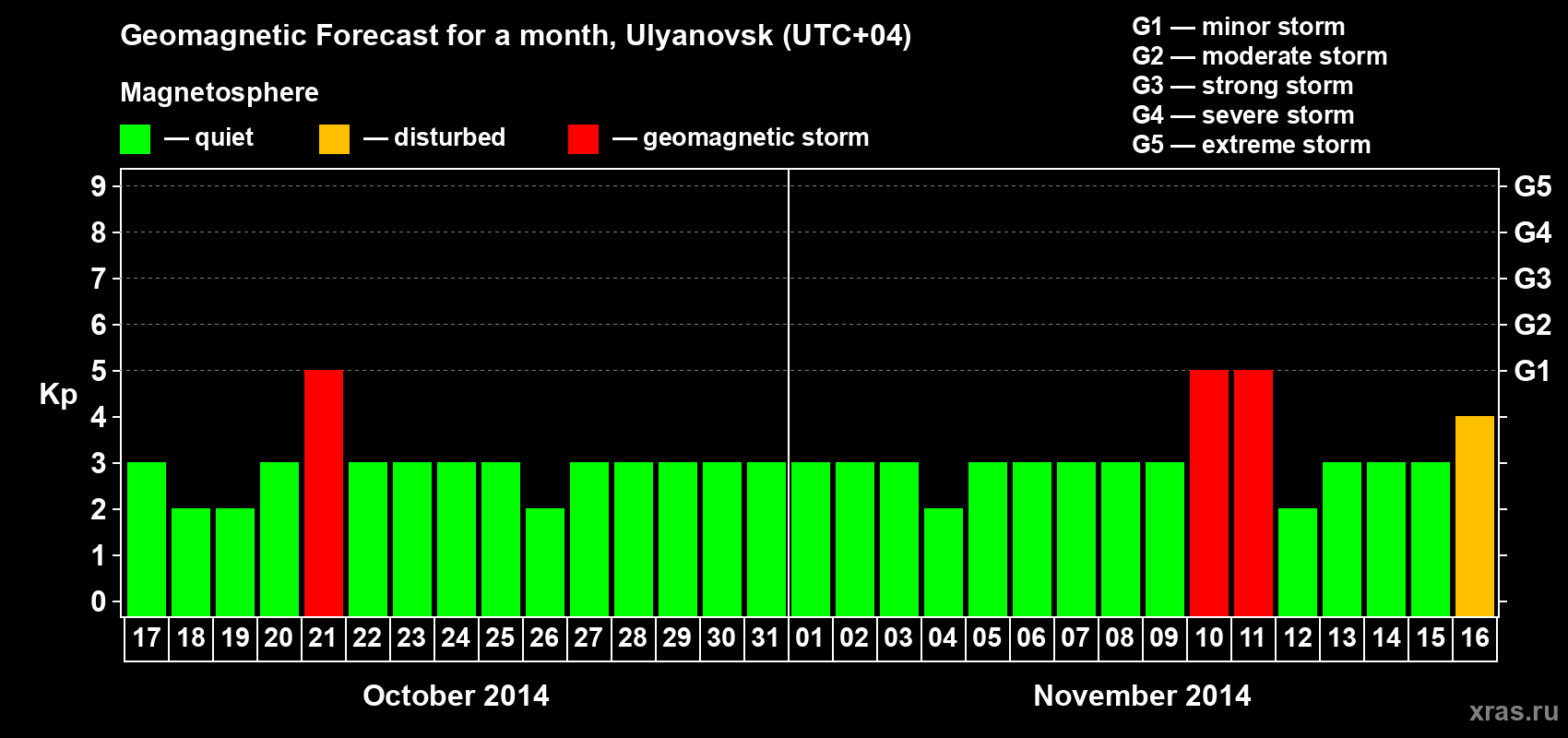
Task: Click the green bar for October 31
Action: 766,540
